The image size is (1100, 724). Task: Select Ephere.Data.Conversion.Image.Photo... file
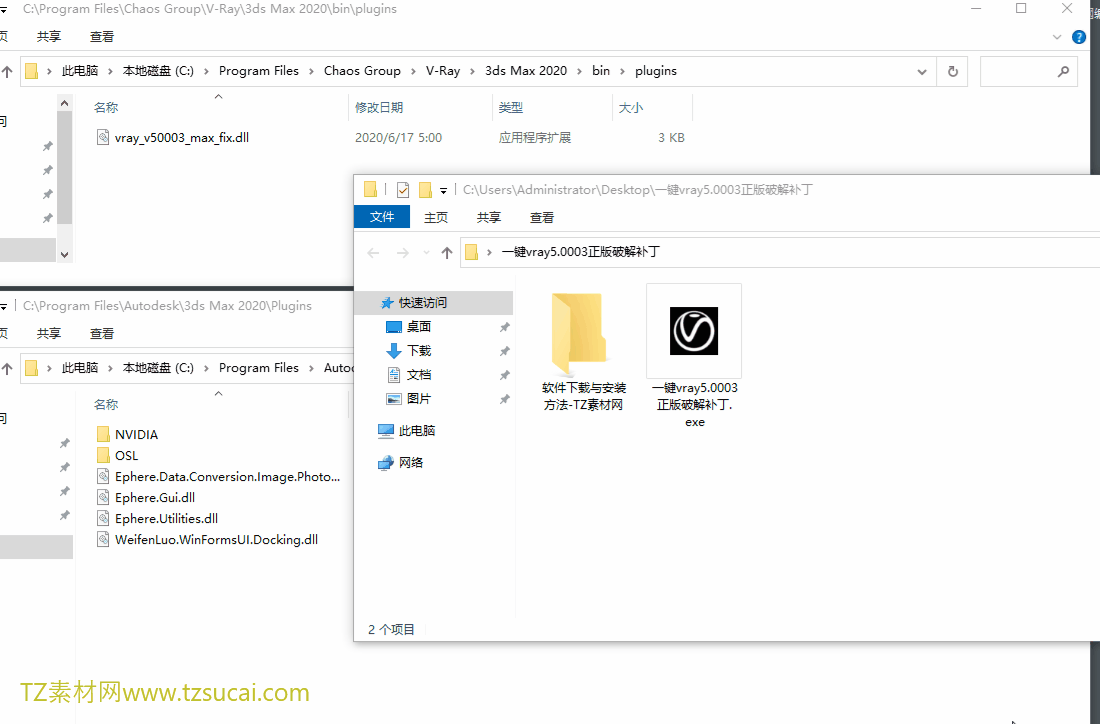pyautogui.click(x=227, y=476)
